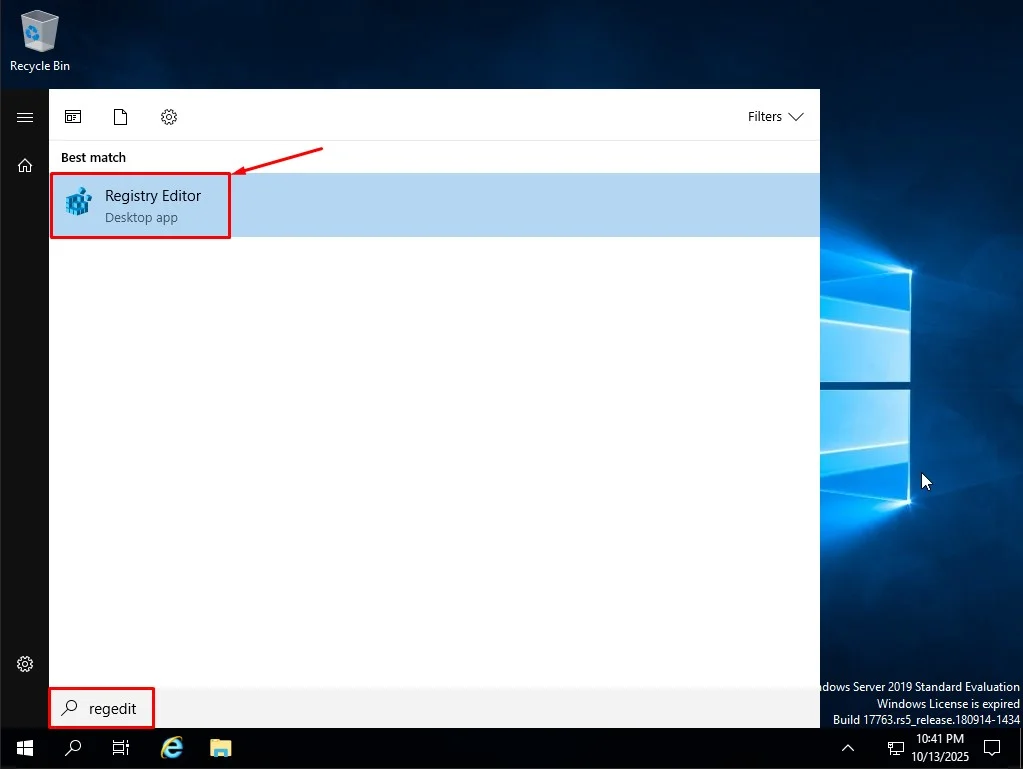Open Task View from the taskbar
Viewport: 1023px width, 769px height.
click(120, 747)
